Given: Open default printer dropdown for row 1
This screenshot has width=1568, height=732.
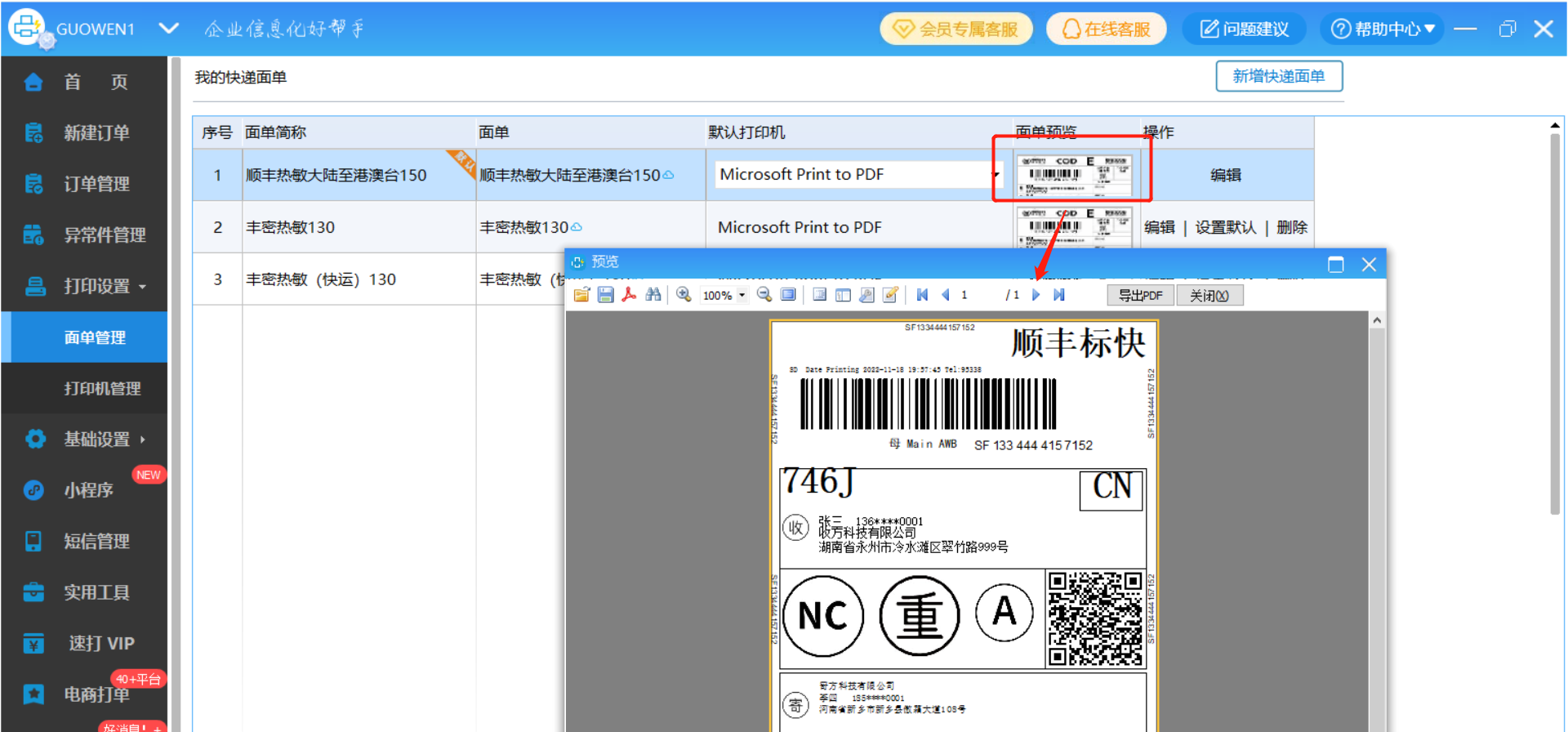Looking at the screenshot, I should click(996, 174).
